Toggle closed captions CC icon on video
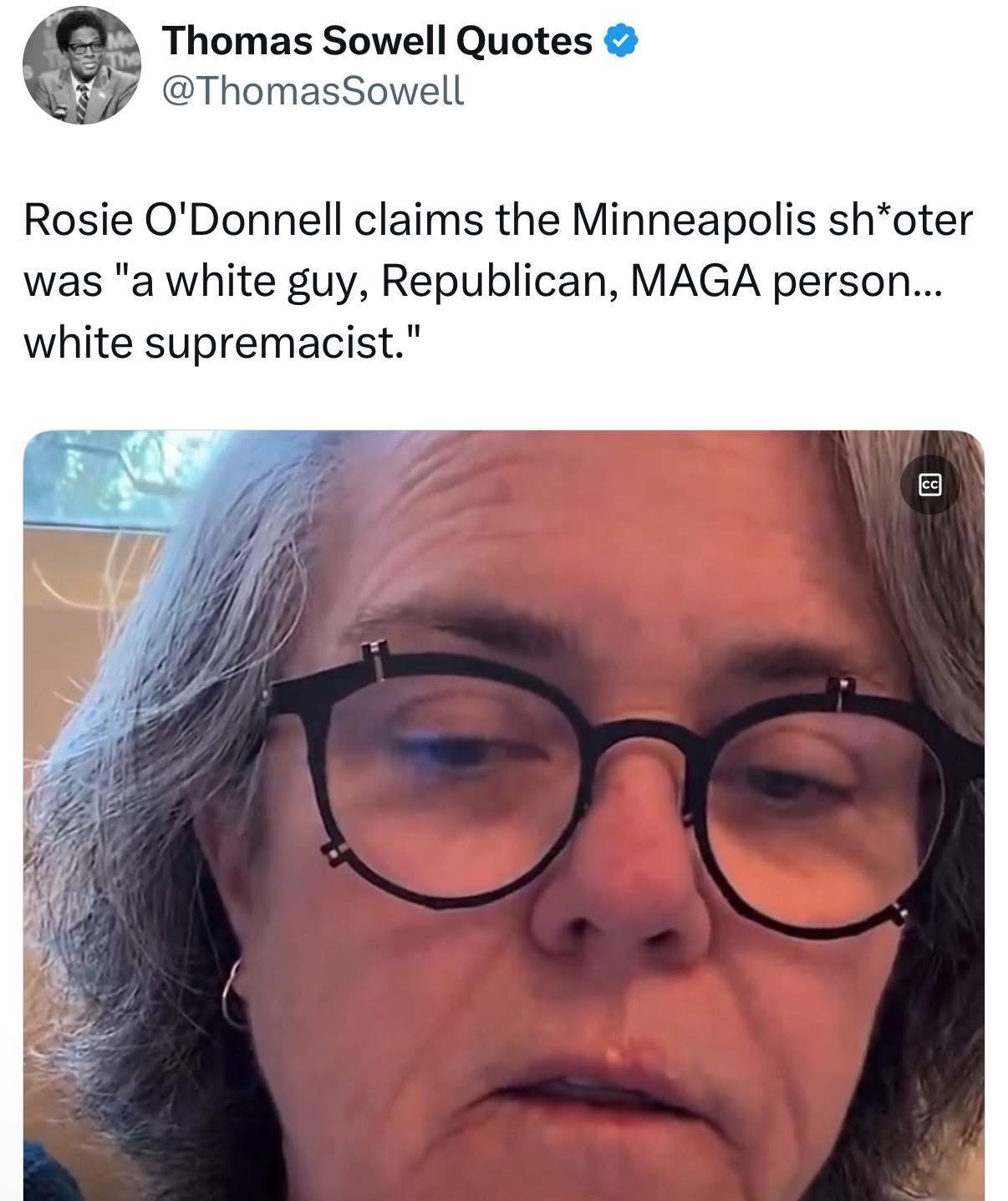Viewport: 1008px width, 1201px height. pos(929,485)
